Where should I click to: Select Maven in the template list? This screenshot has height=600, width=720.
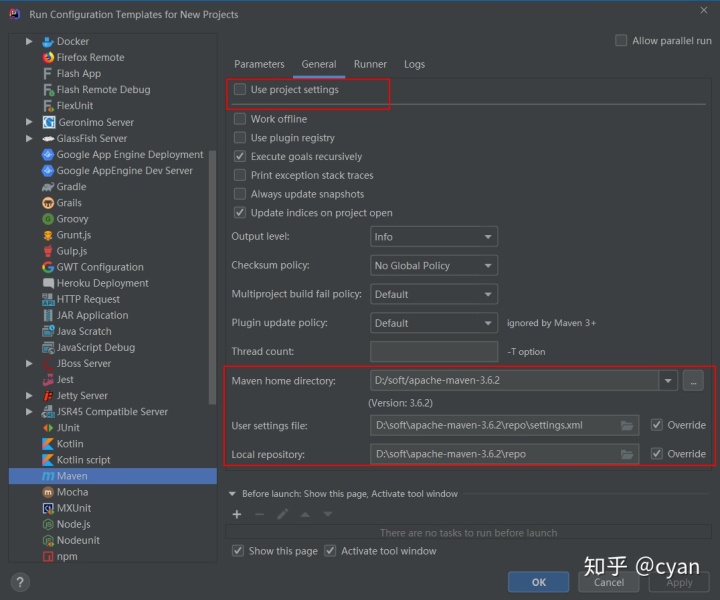(113, 476)
